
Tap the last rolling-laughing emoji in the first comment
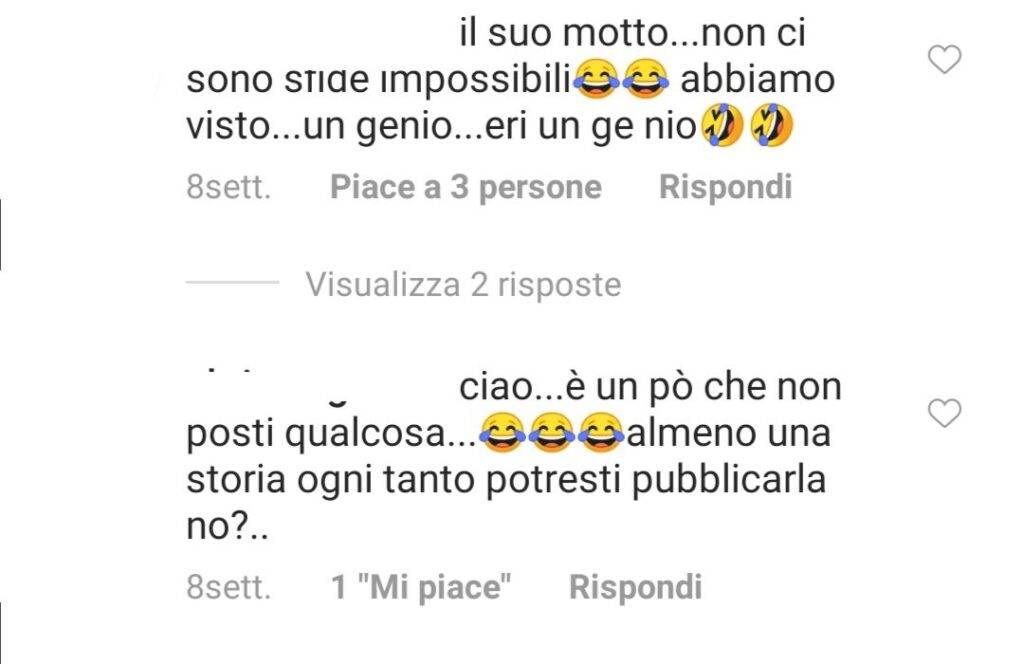(x=771, y=125)
